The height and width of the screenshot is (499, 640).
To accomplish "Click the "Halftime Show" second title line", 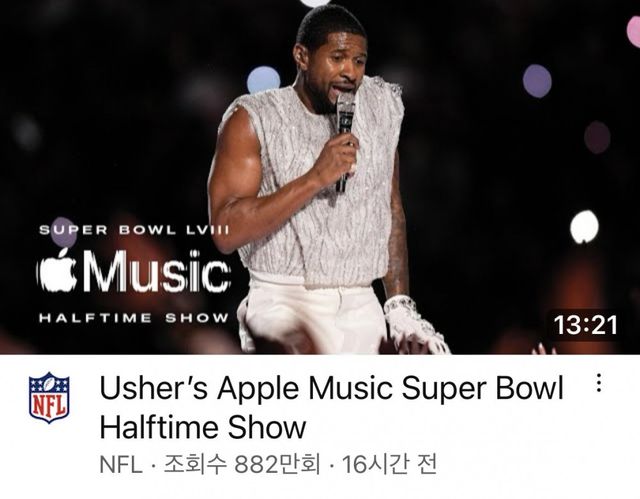I will tap(203, 427).
